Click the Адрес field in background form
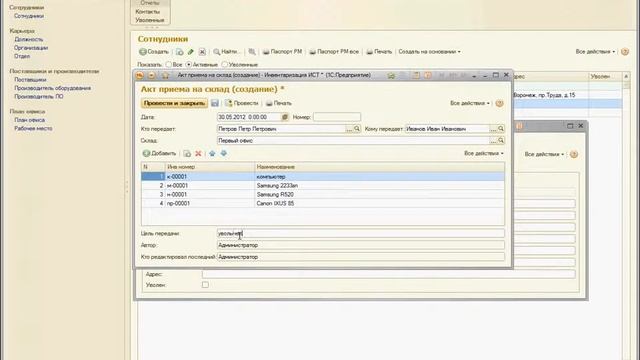640x360 pixels. [389, 274]
